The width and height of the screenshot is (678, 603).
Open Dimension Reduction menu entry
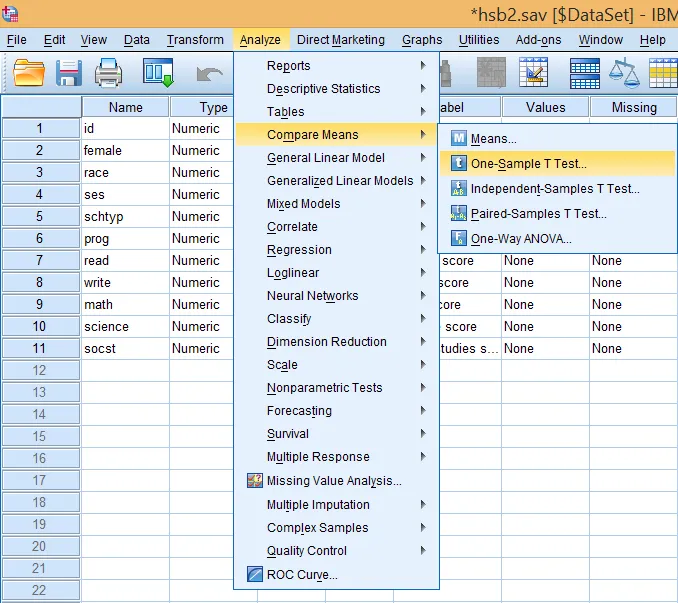coord(336,341)
